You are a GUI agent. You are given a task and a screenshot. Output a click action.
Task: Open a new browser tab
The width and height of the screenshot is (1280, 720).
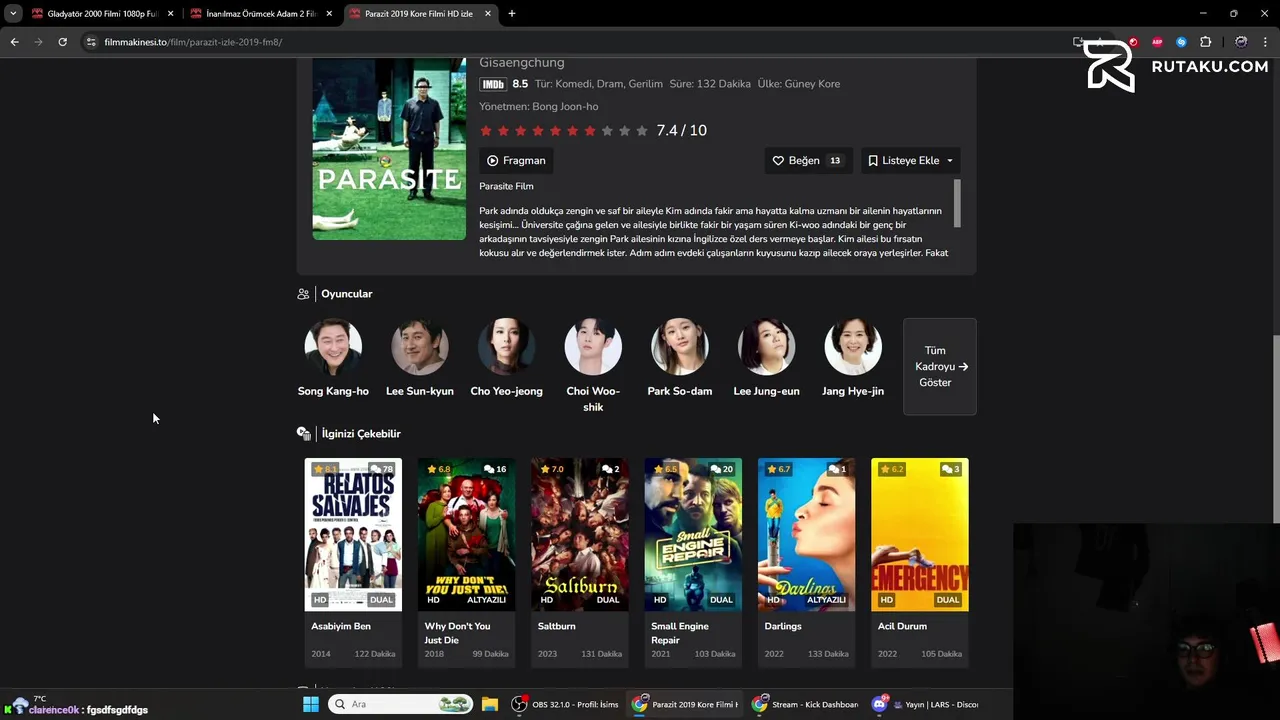[512, 14]
